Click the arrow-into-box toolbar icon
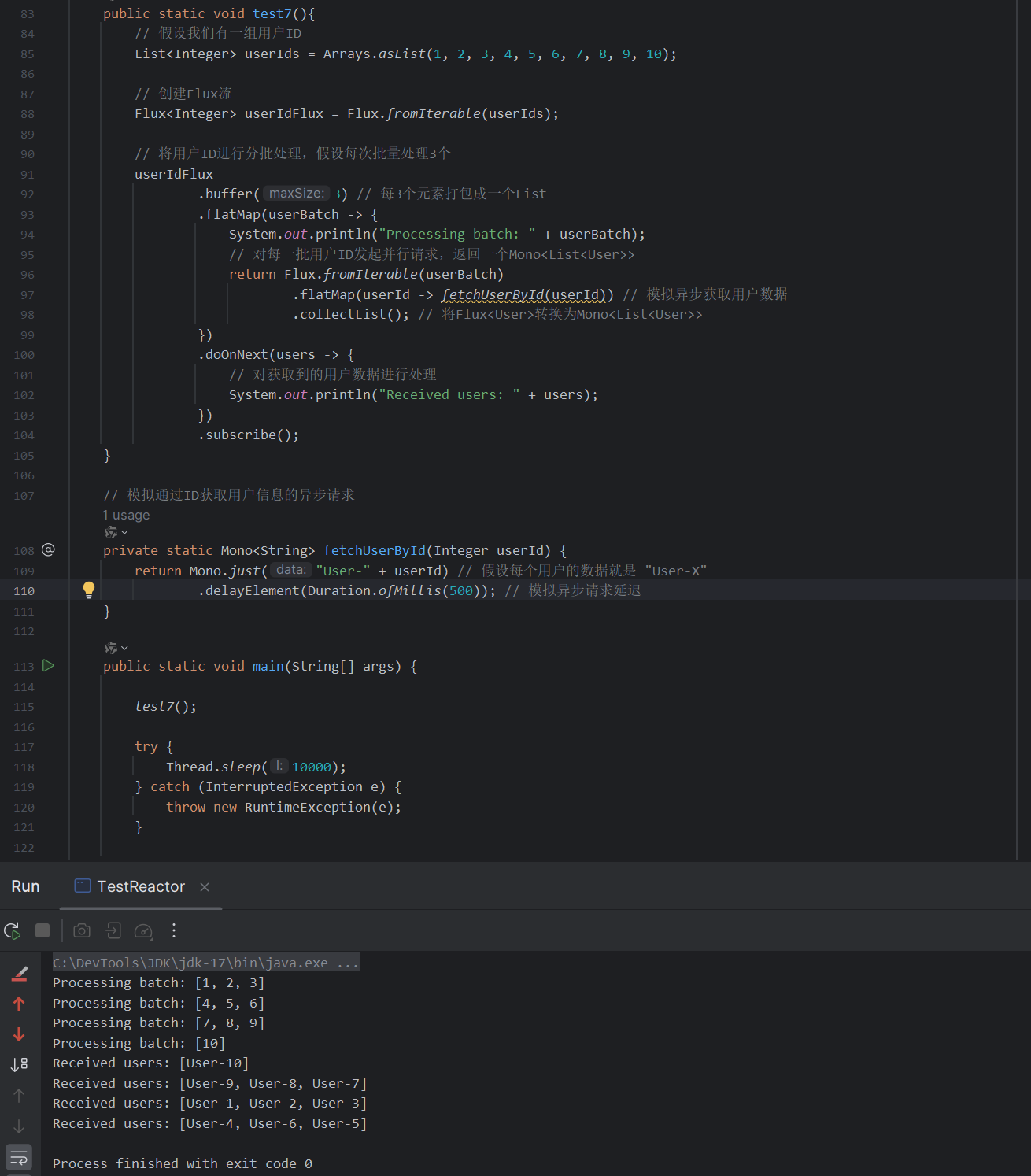Image resolution: width=1031 pixels, height=1176 pixels. [x=113, y=930]
